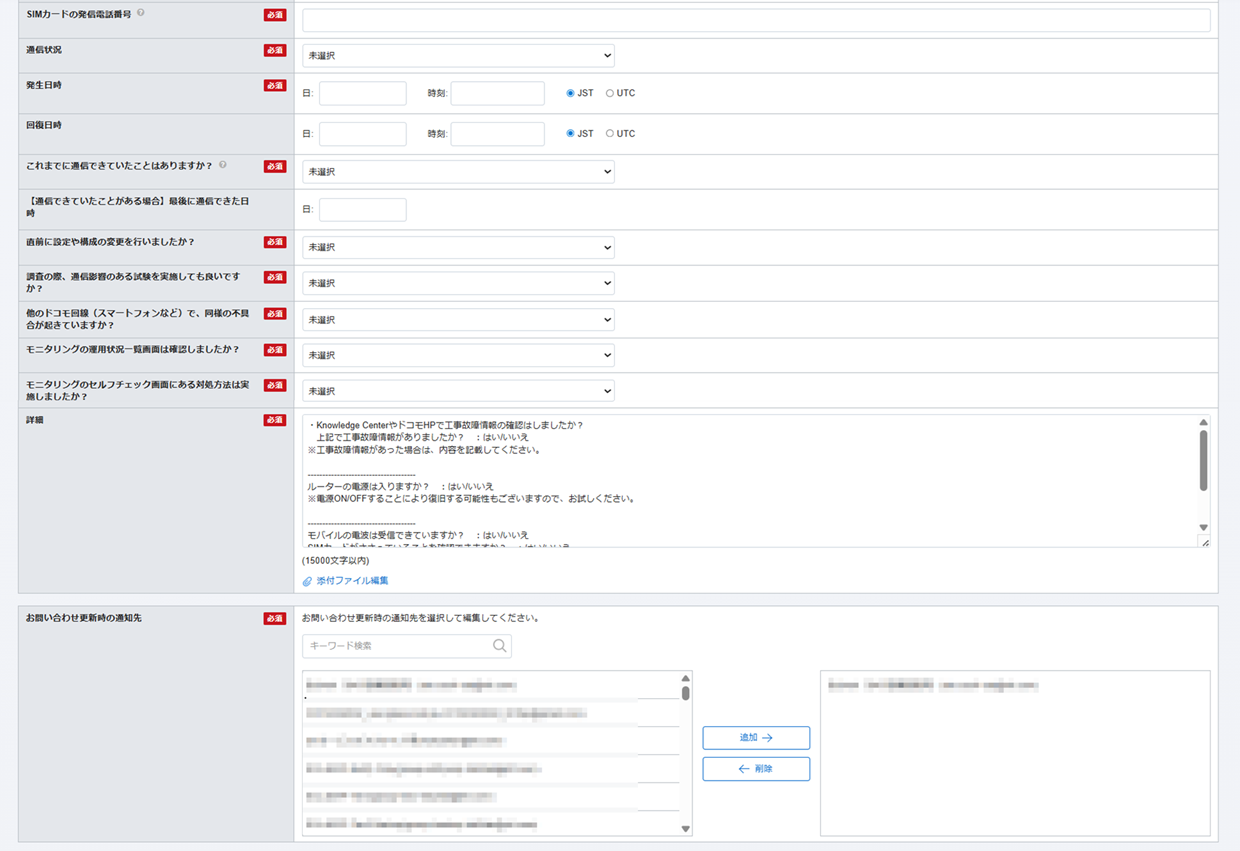
Task: Click the SIMカードの発信電話番号 input field
Action: [x=756, y=20]
